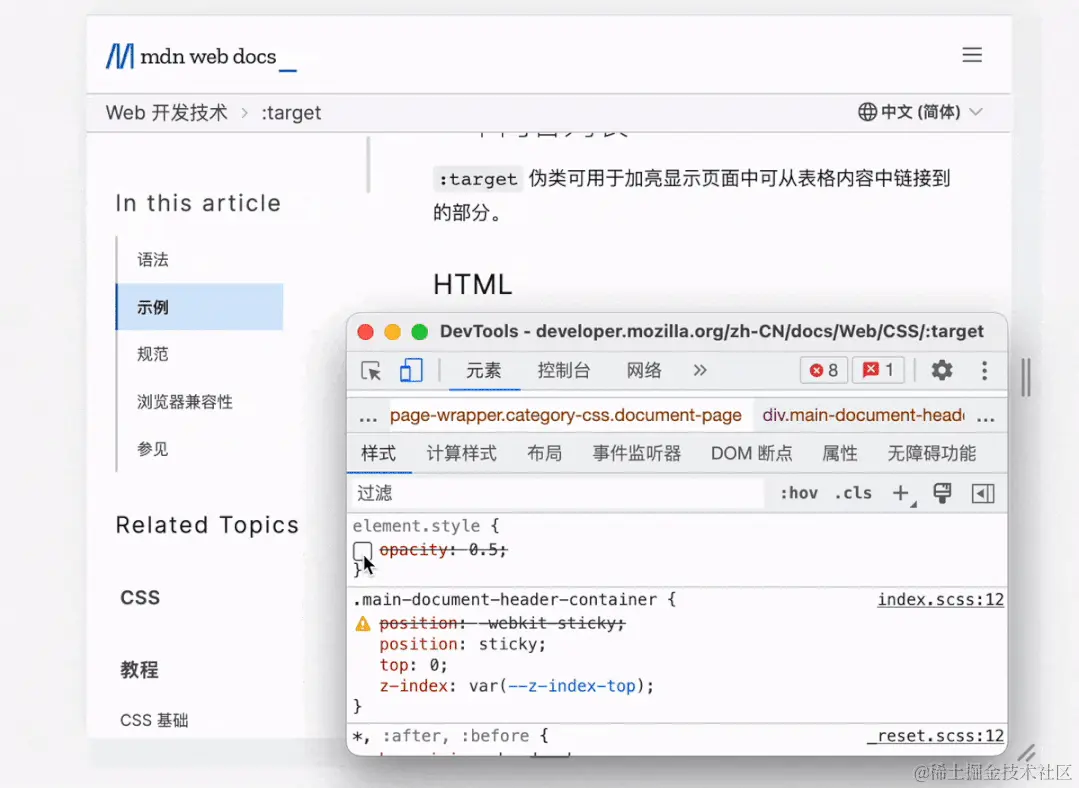The height and width of the screenshot is (788, 1079).
Task: Open the DevTools settings gear
Action: (941, 370)
